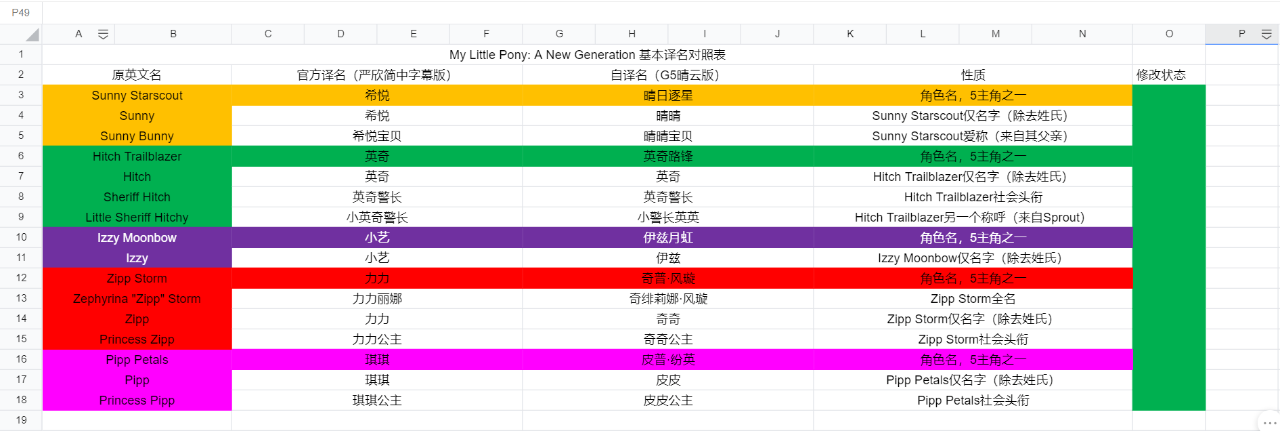Click the 性质 column header cell

972,75
